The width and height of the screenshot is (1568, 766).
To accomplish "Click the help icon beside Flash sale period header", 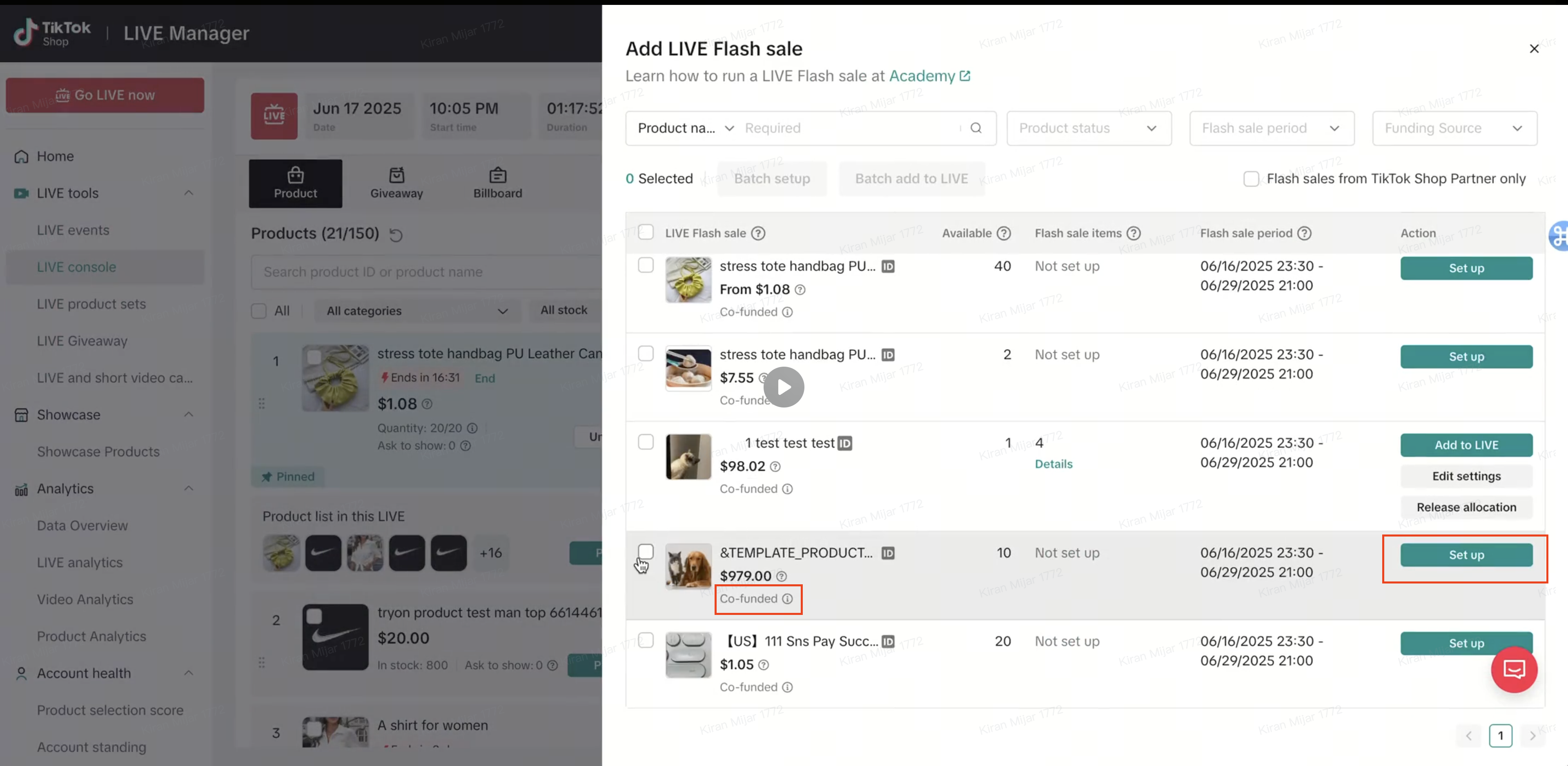I will pyautogui.click(x=1304, y=233).
